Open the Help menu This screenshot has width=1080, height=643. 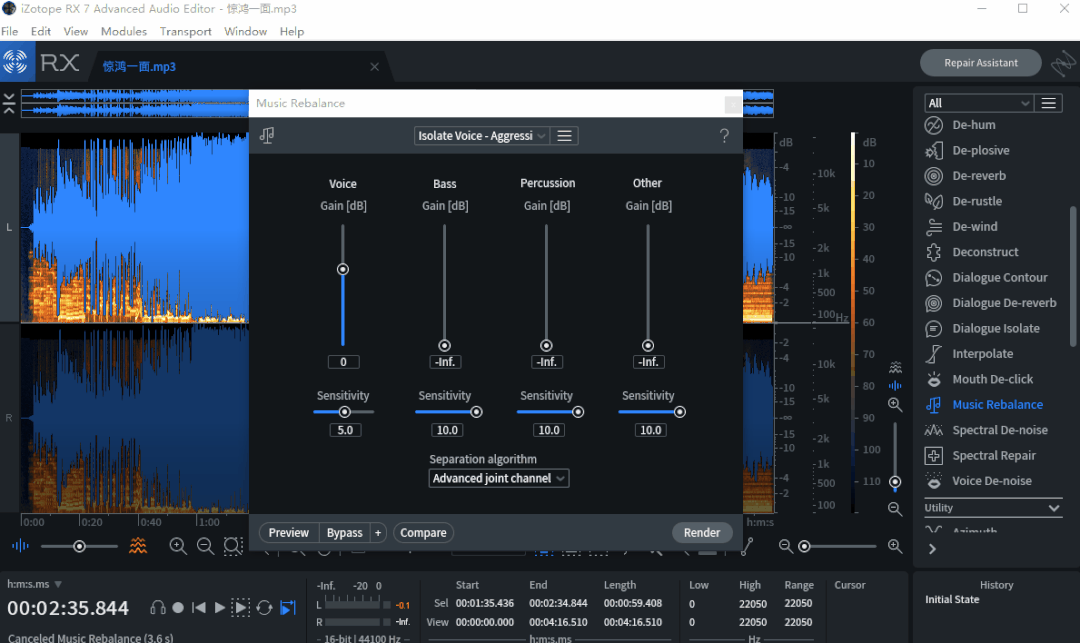[292, 32]
